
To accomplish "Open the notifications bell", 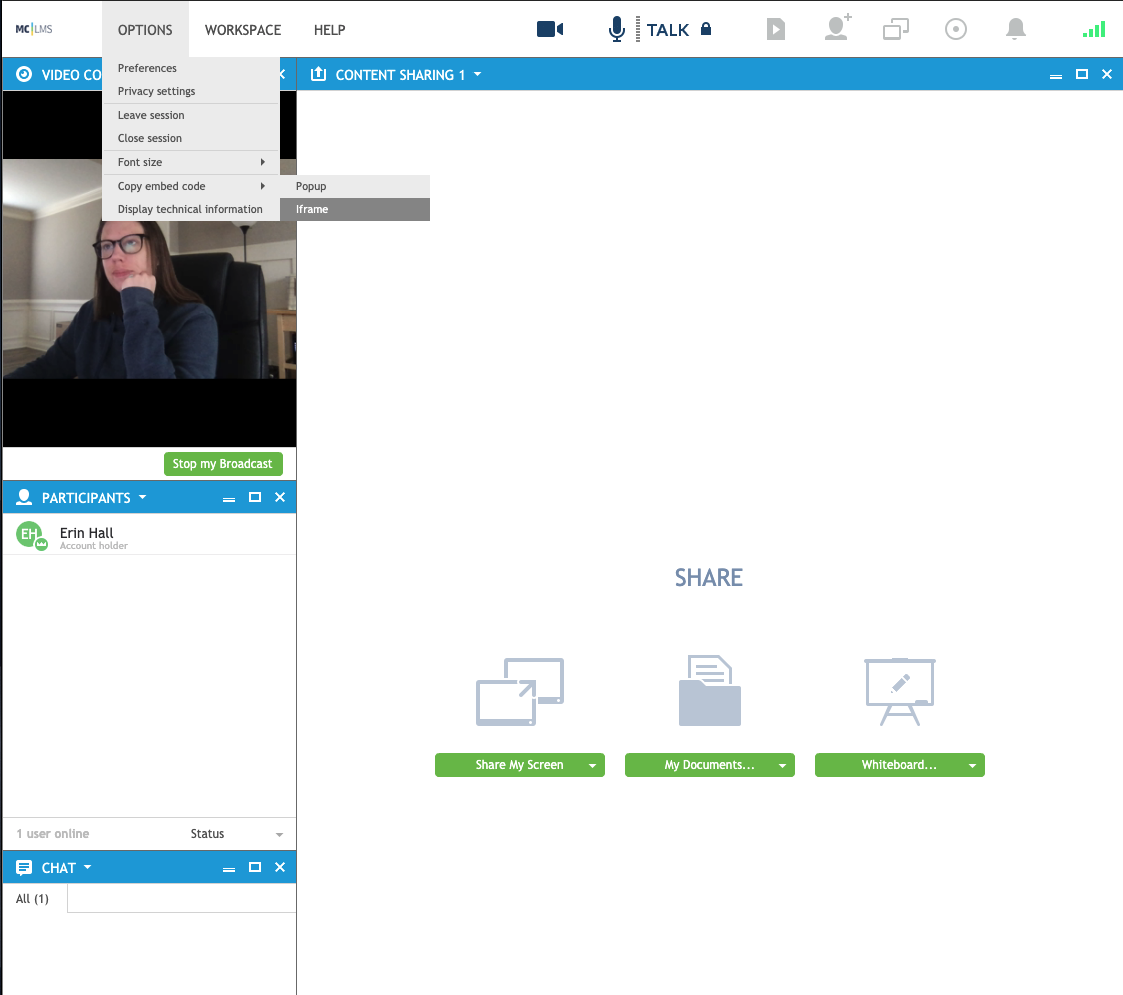I will (x=1016, y=29).
